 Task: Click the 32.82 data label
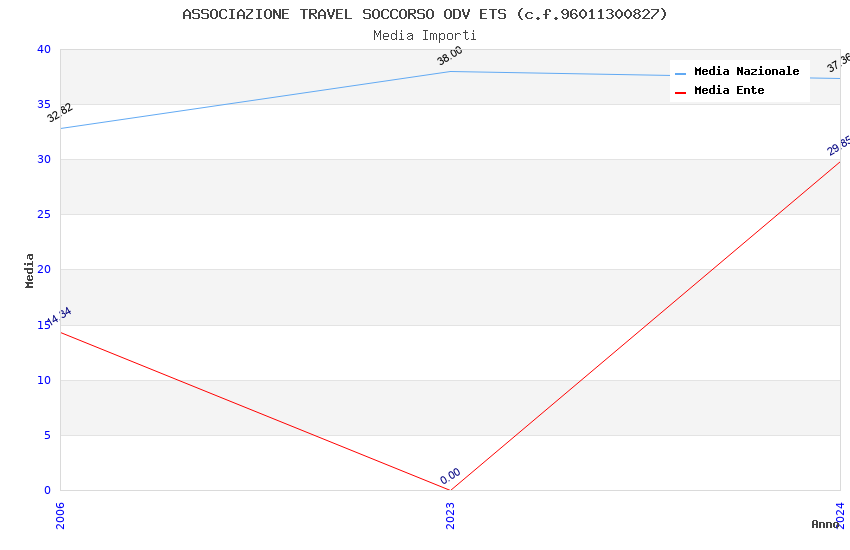coord(60,113)
